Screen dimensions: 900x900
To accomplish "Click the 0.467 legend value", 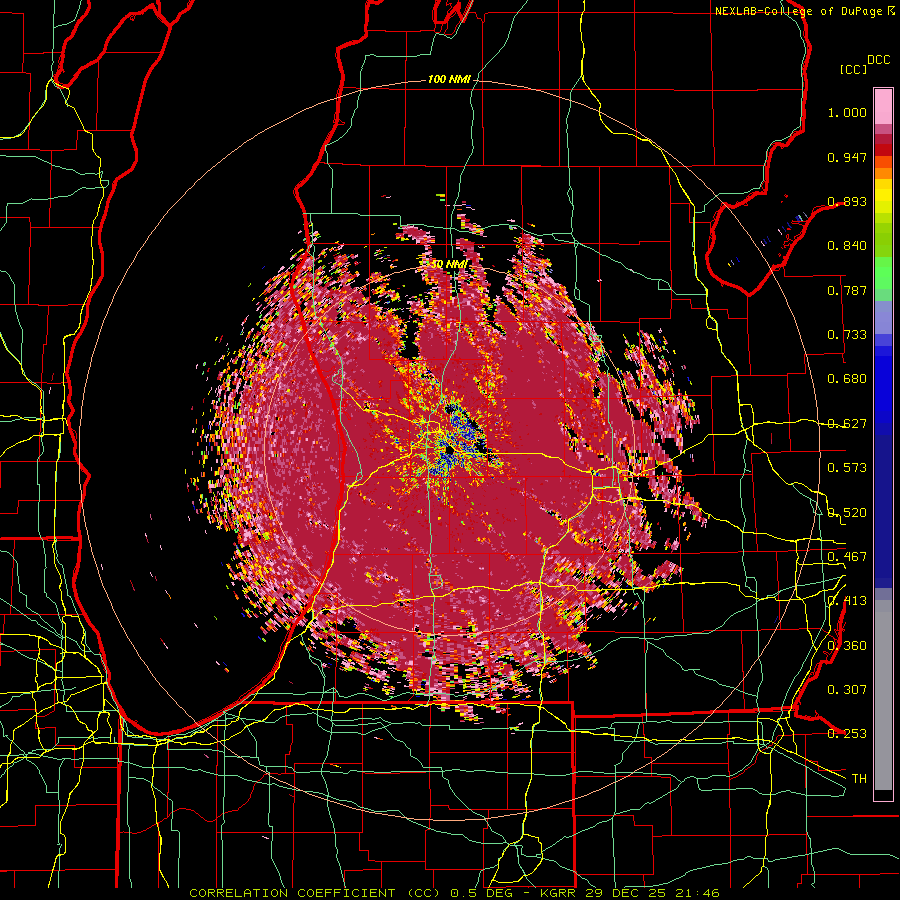I will [x=847, y=557].
